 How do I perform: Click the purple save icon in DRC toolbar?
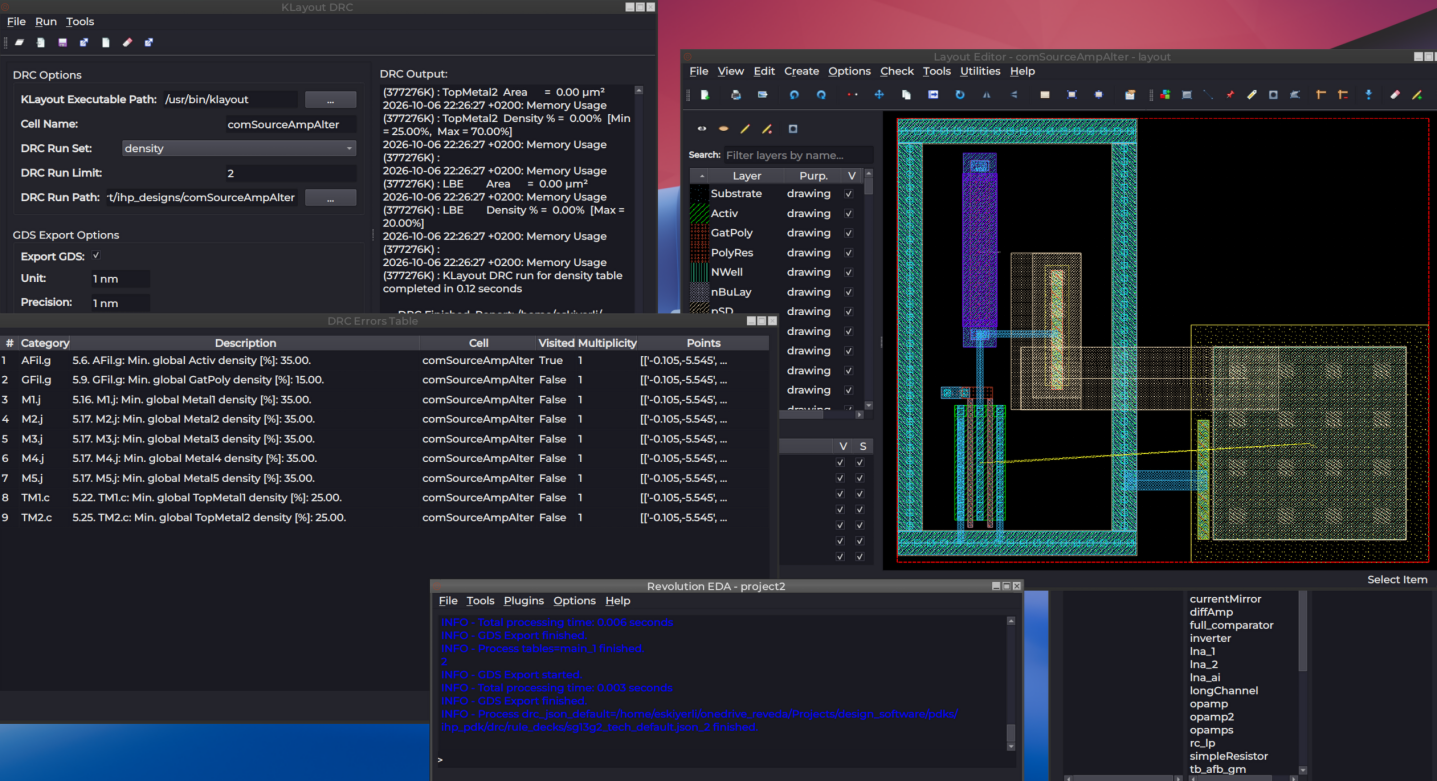[62, 43]
